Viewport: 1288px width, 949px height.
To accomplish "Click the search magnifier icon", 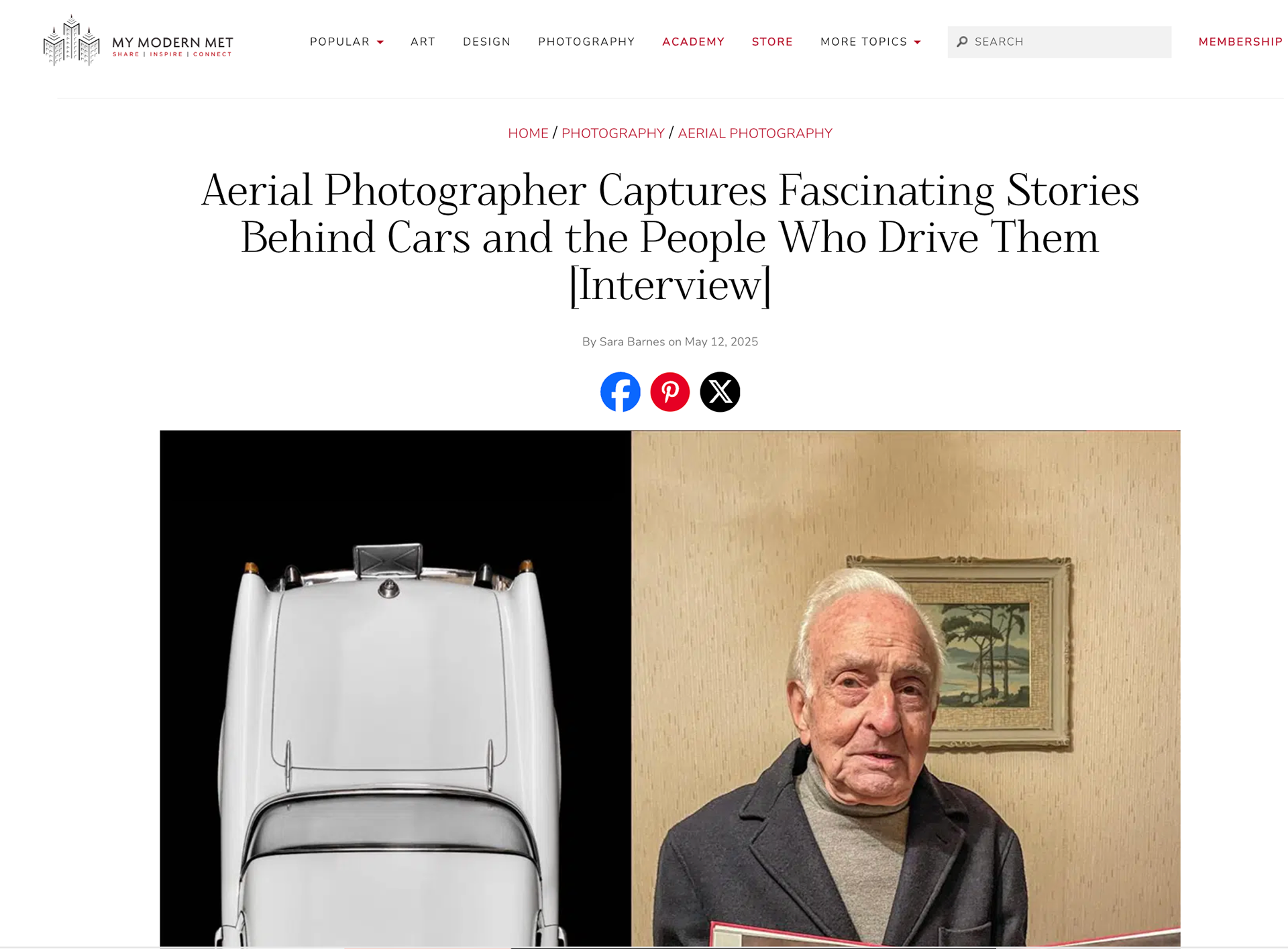I will click(962, 42).
